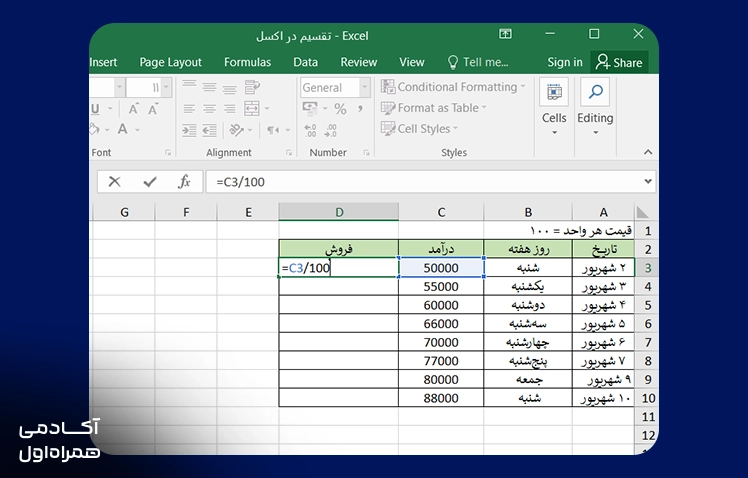Apply fill color paint bucket
The image size is (748, 478).
coord(95,129)
